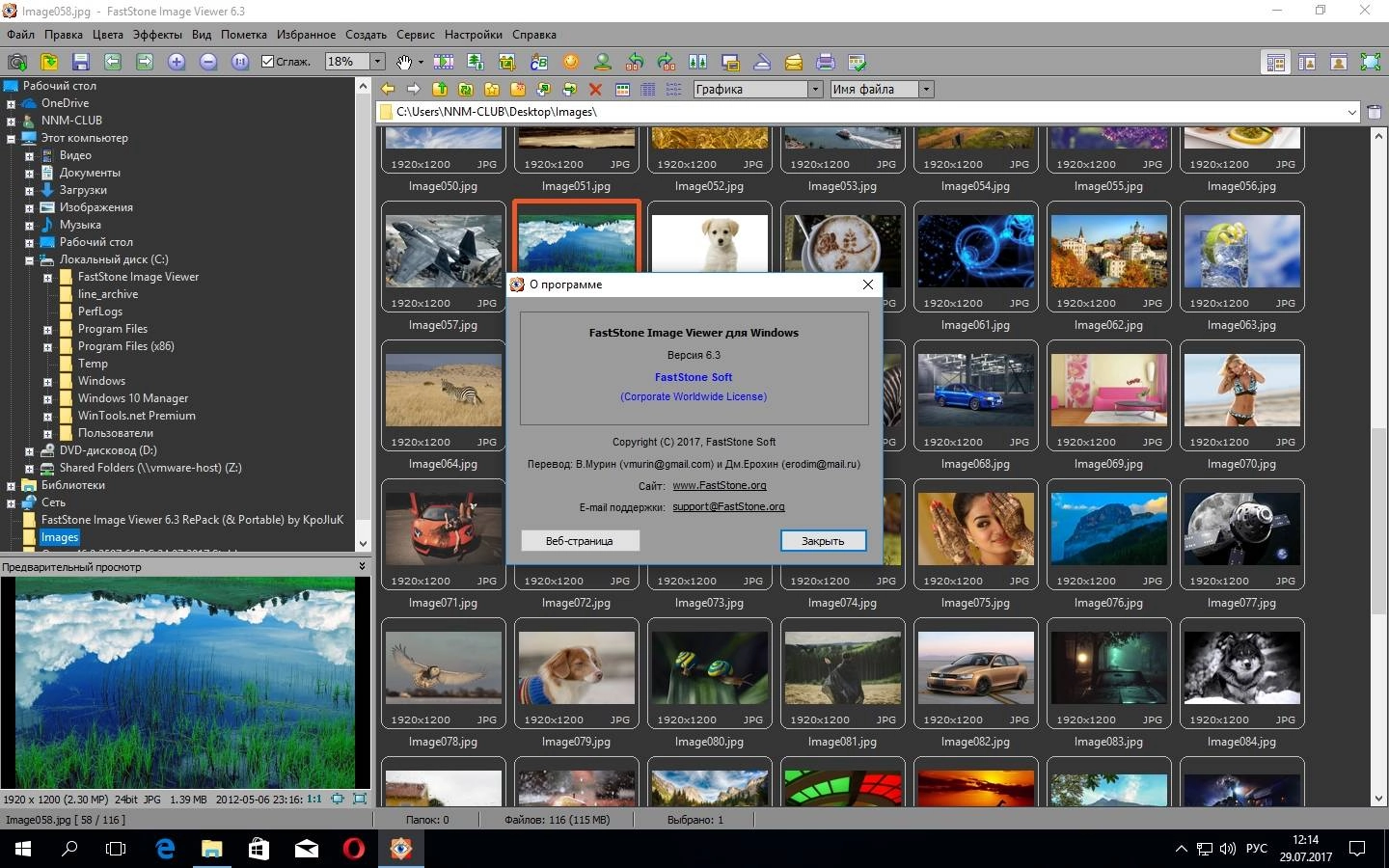Image resolution: width=1389 pixels, height=868 pixels.
Task: Open the Файл menu
Action: coord(20,34)
